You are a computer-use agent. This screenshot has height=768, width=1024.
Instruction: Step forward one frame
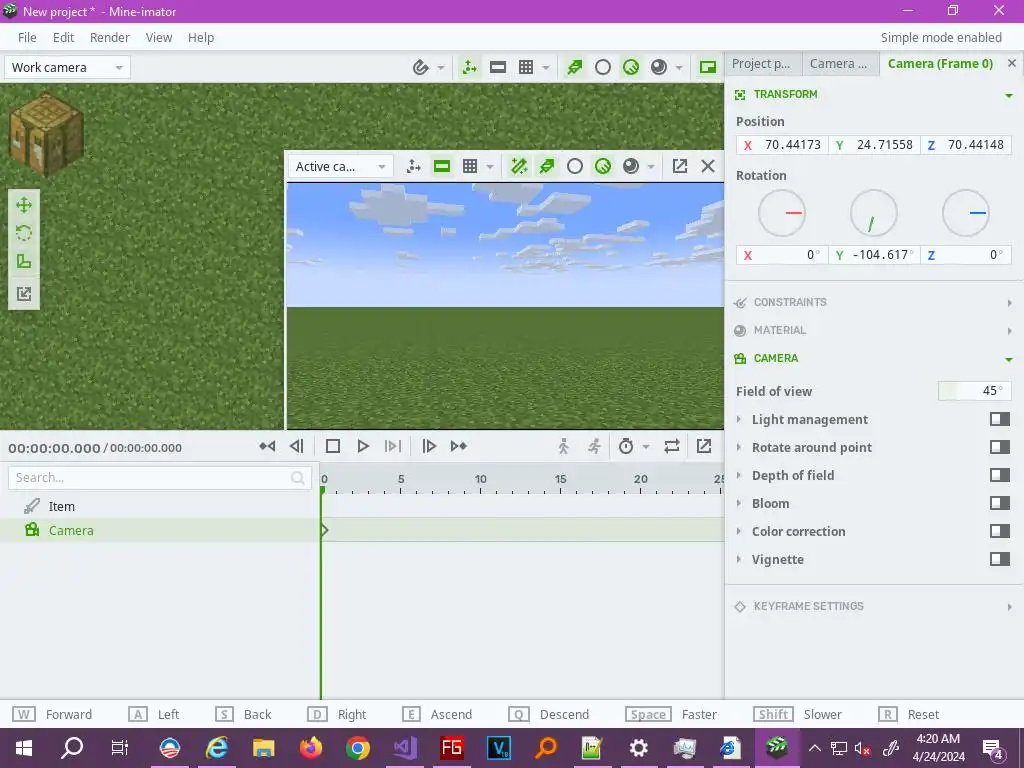[x=428, y=446]
